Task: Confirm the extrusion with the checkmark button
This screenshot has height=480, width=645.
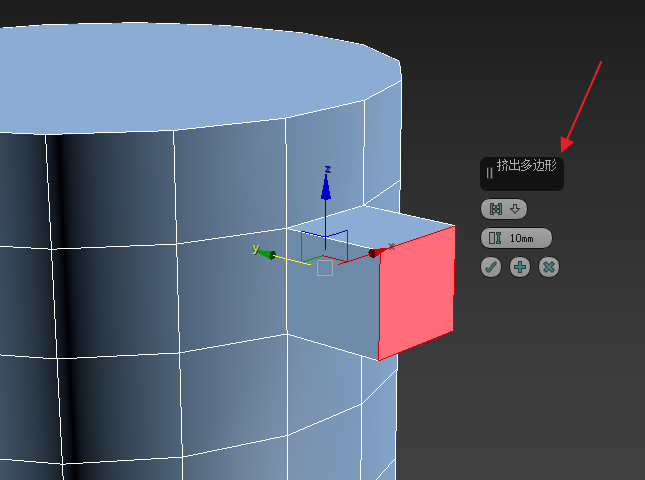Action: [x=490, y=267]
